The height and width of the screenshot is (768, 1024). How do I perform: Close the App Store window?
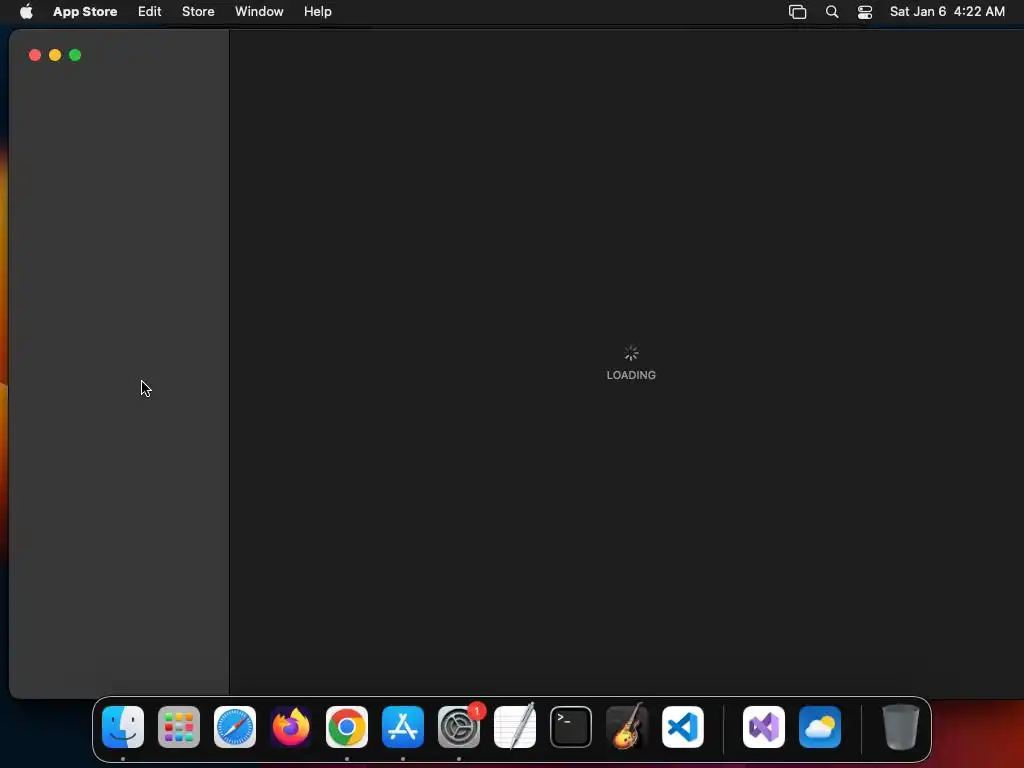(x=35, y=55)
